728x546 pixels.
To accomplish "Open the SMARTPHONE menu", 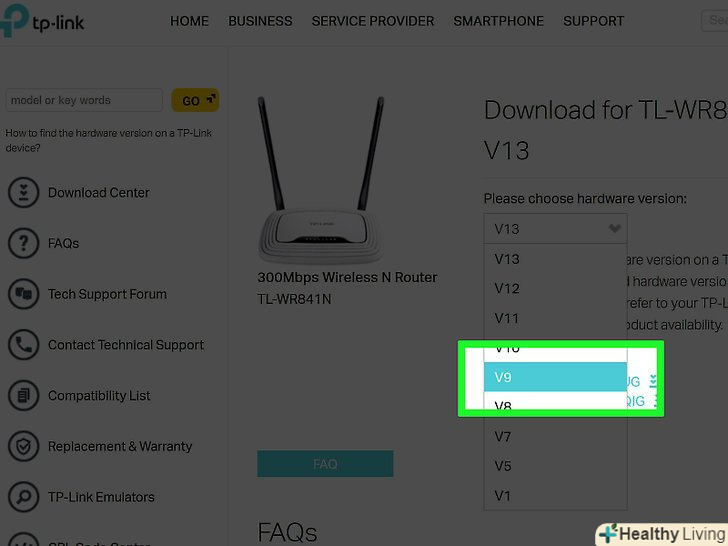I will click(499, 21).
